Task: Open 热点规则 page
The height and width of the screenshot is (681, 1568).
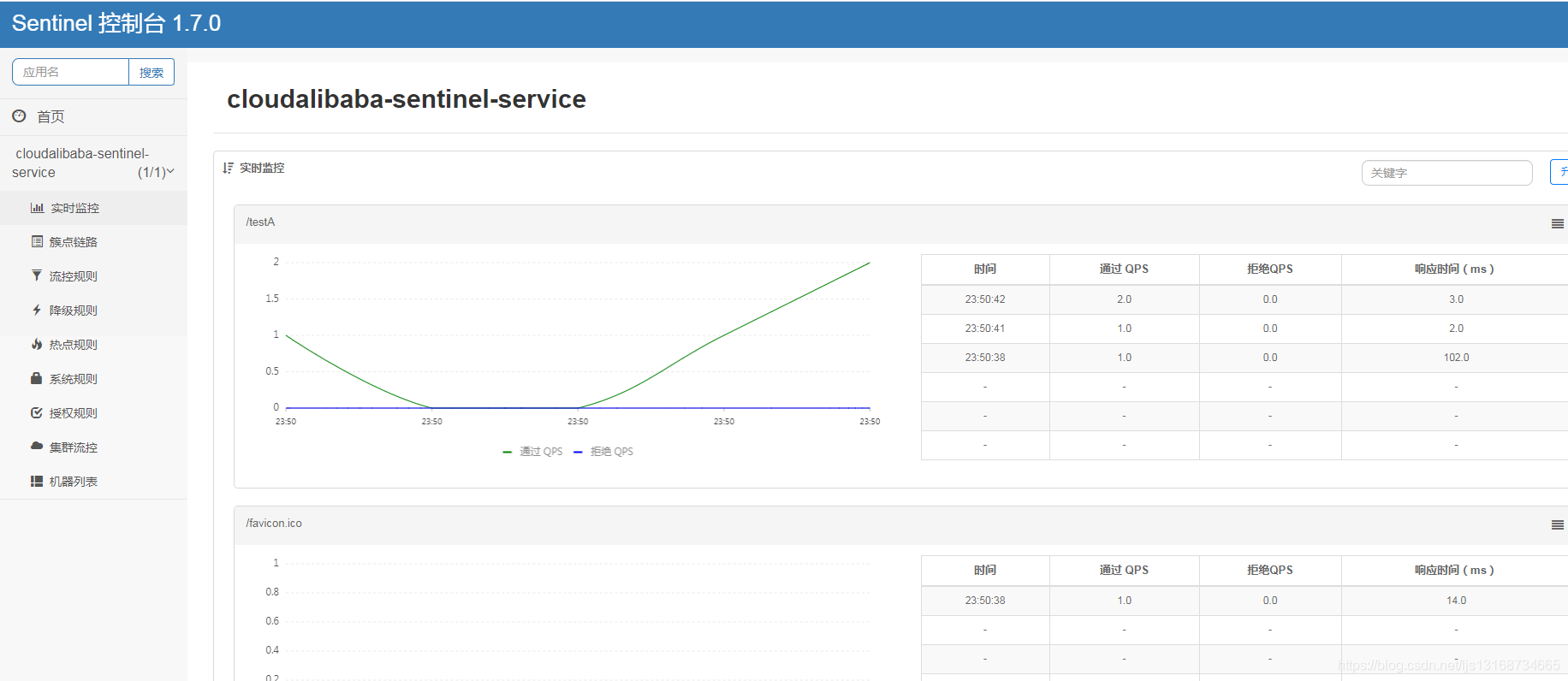Action: point(93,345)
